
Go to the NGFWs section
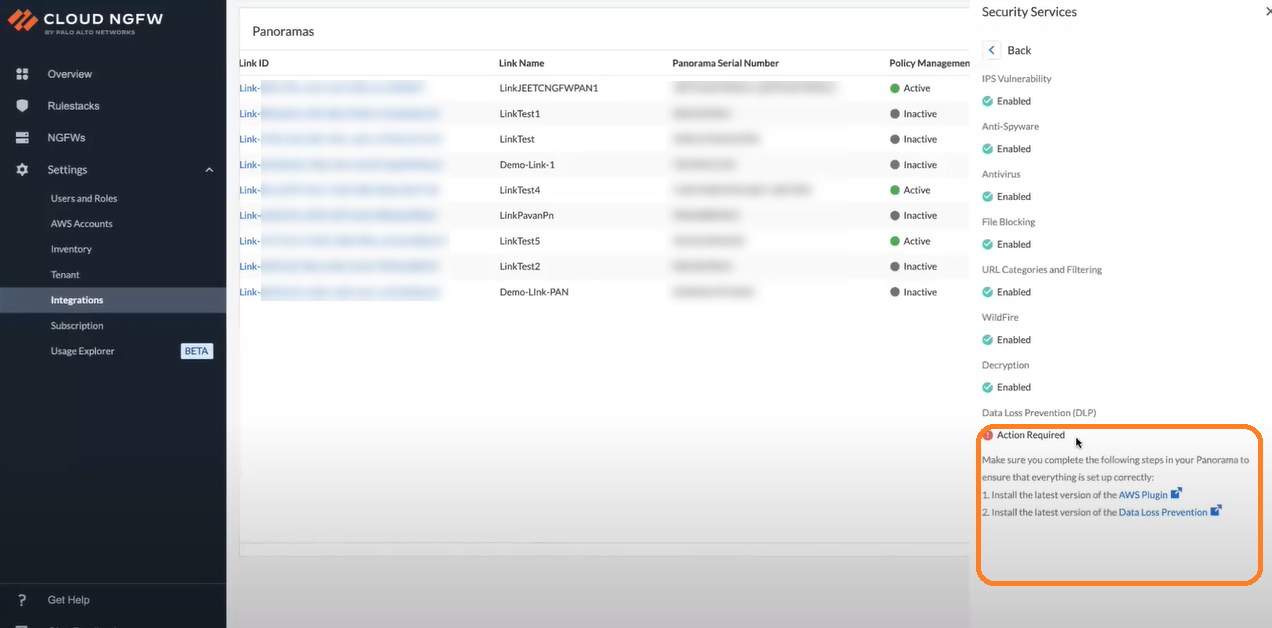pos(66,138)
